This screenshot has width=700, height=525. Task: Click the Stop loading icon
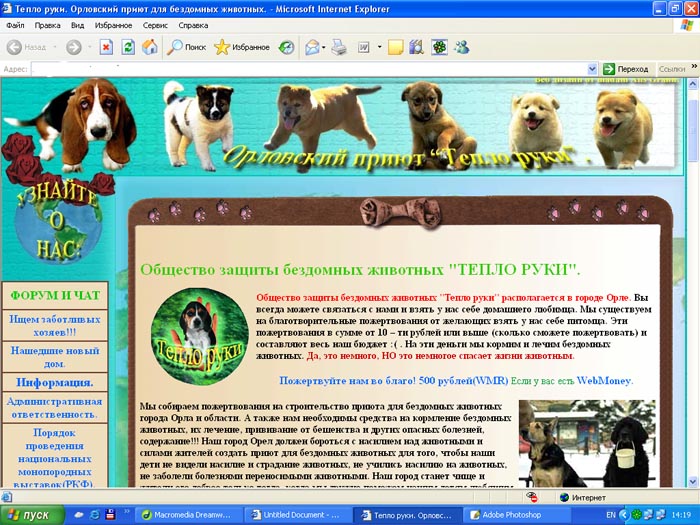click(x=106, y=47)
